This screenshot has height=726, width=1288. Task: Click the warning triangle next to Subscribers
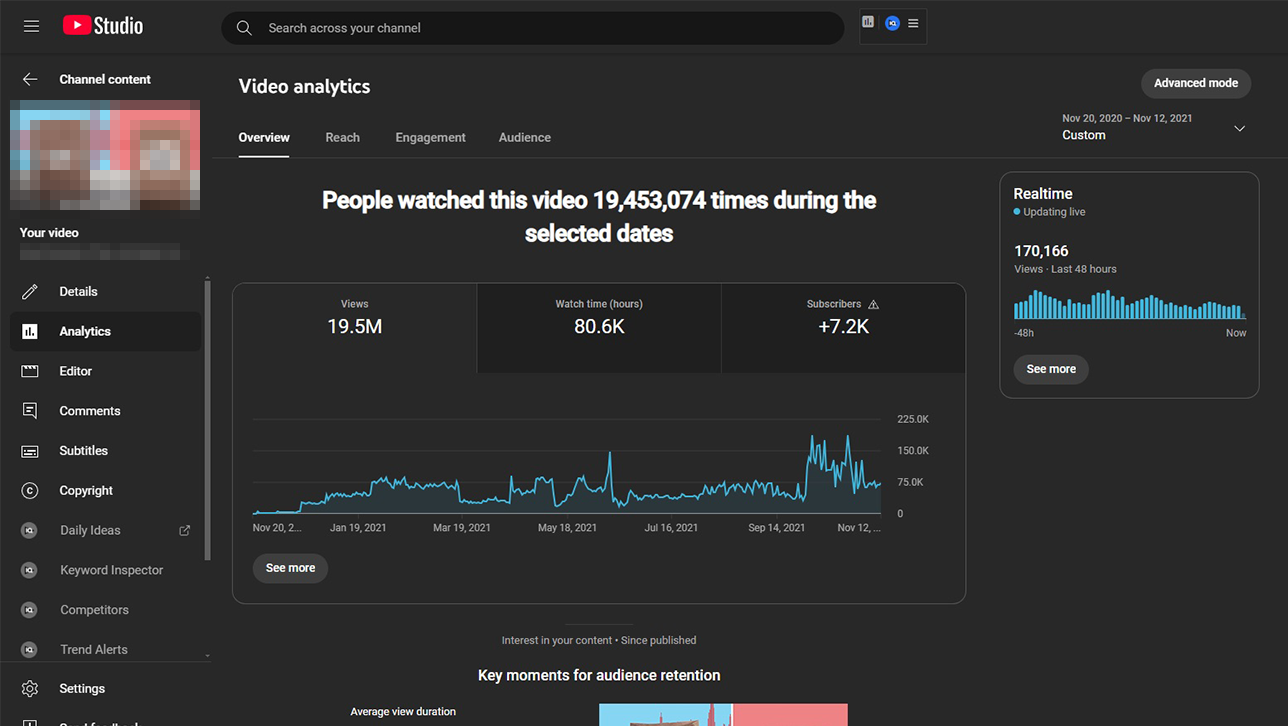tap(873, 304)
